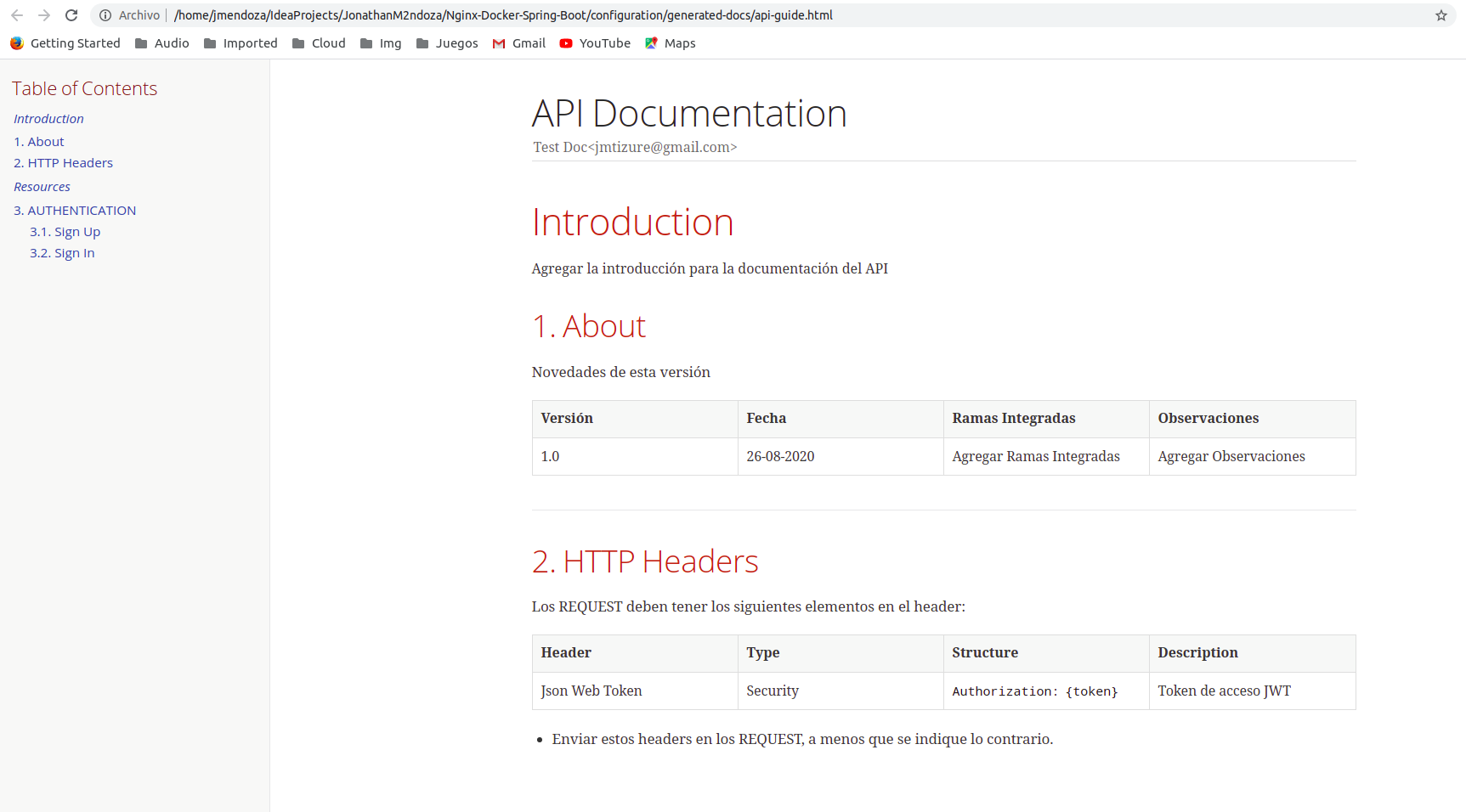Click the browser back arrow
This screenshot has width=1466, height=812.
click(17, 15)
